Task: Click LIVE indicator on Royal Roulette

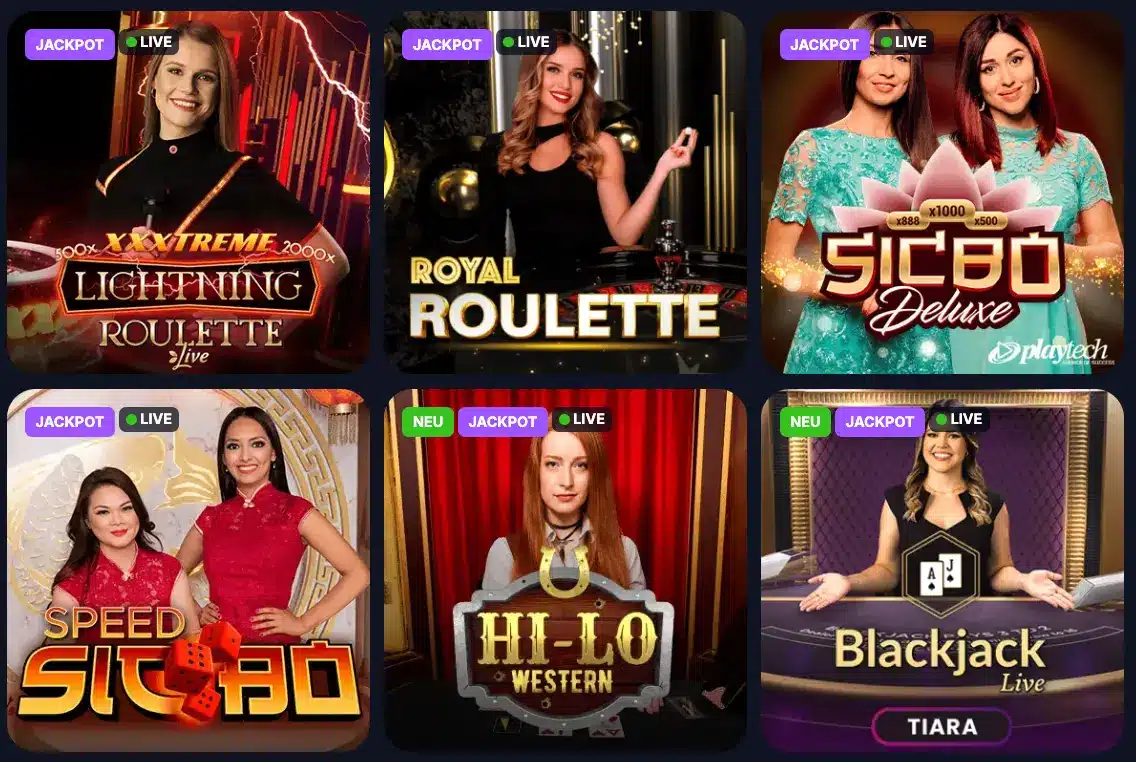Action: click(x=526, y=42)
